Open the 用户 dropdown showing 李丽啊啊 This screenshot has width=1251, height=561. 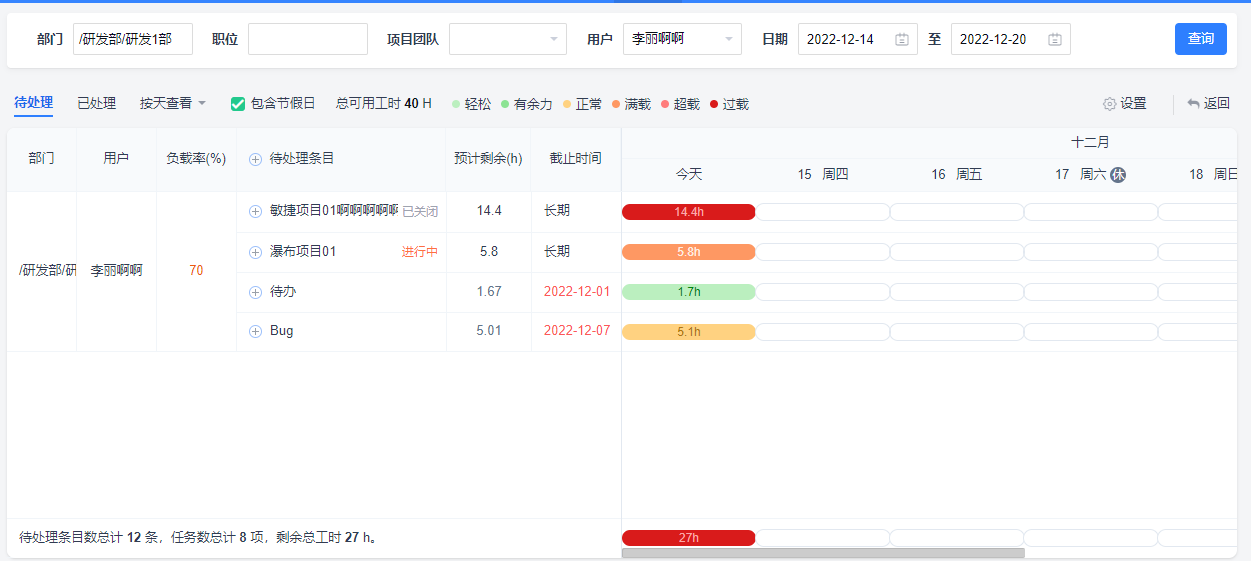coord(682,39)
